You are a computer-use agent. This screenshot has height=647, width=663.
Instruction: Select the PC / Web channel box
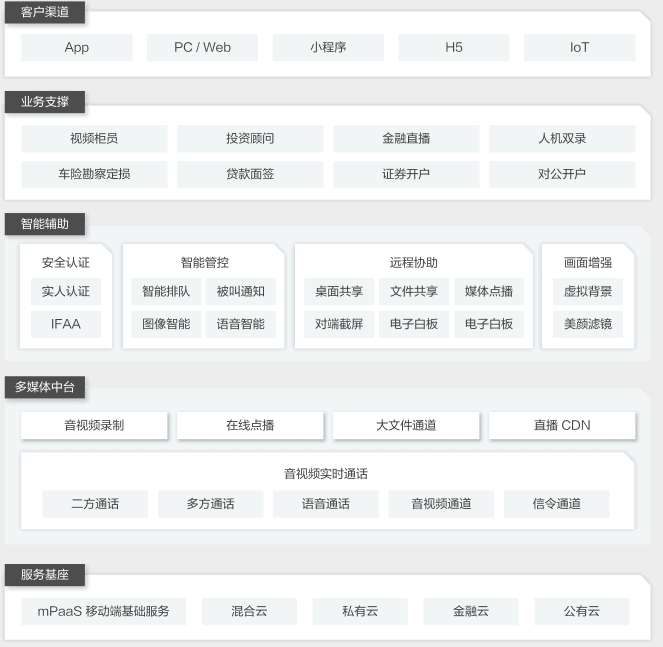point(203,47)
